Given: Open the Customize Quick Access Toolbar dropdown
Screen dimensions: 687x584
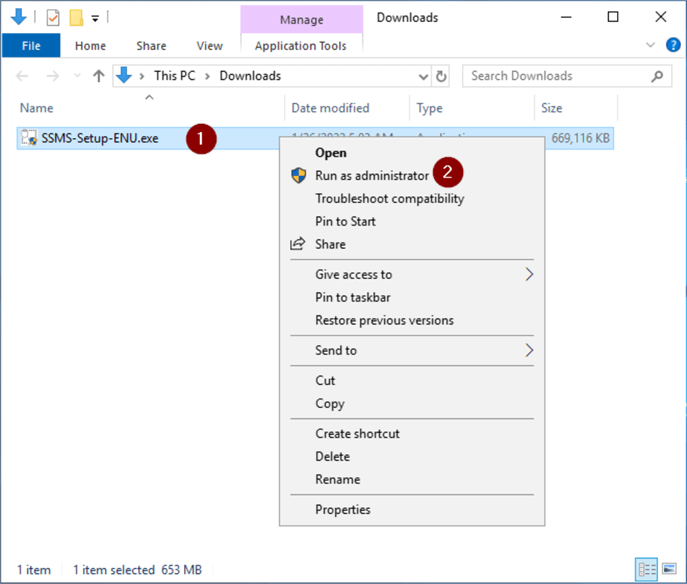Looking at the screenshot, I should [95, 18].
